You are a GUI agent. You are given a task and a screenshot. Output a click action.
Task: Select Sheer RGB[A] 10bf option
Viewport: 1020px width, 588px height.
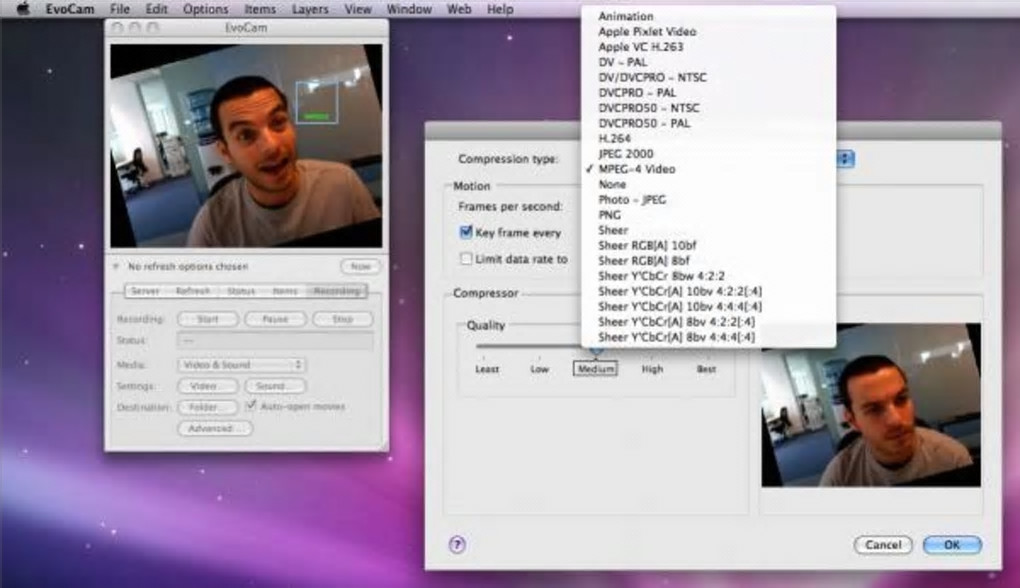pyautogui.click(x=708, y=245)
